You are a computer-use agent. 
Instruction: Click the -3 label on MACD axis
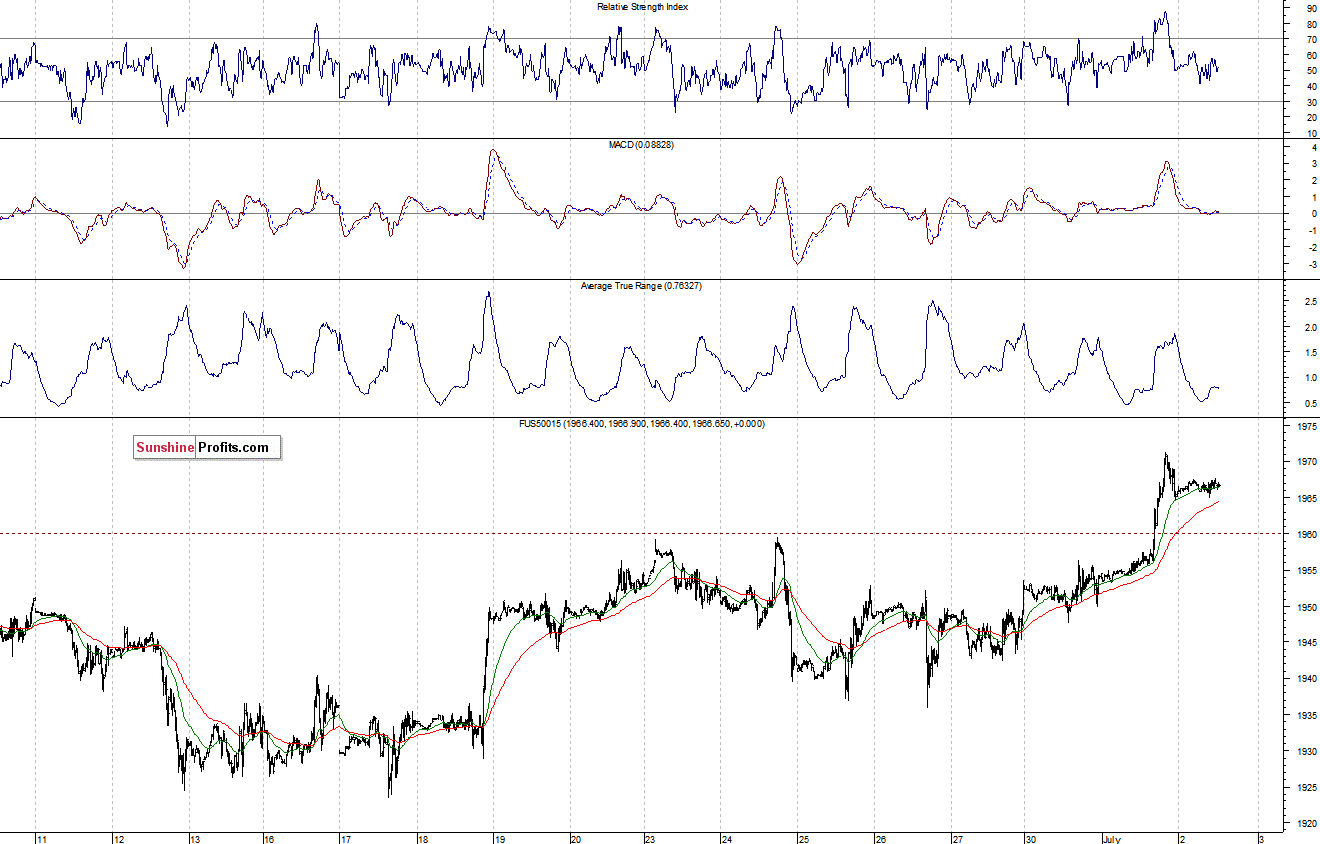[1311, 265]
